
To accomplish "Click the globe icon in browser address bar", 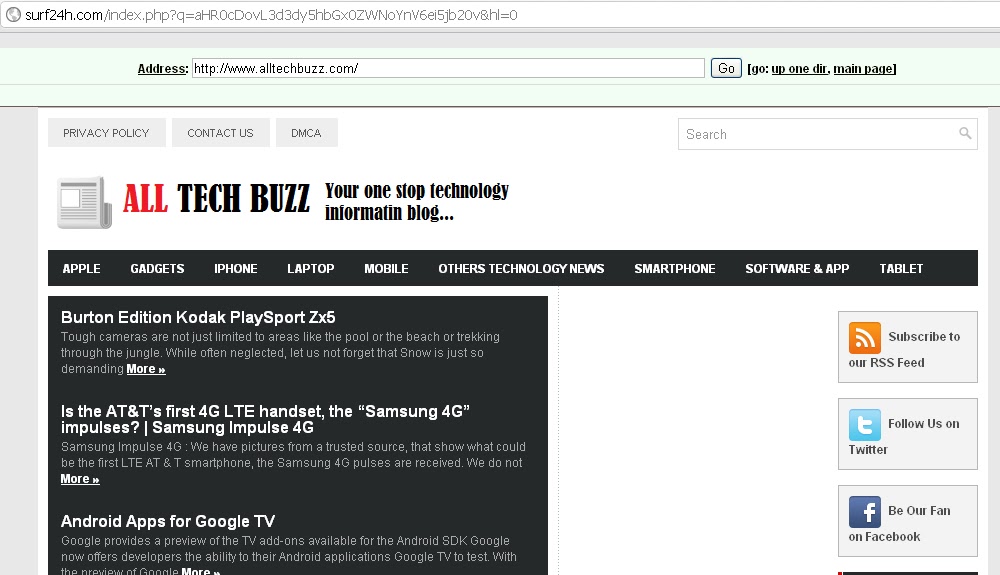I will pos(13,14).
